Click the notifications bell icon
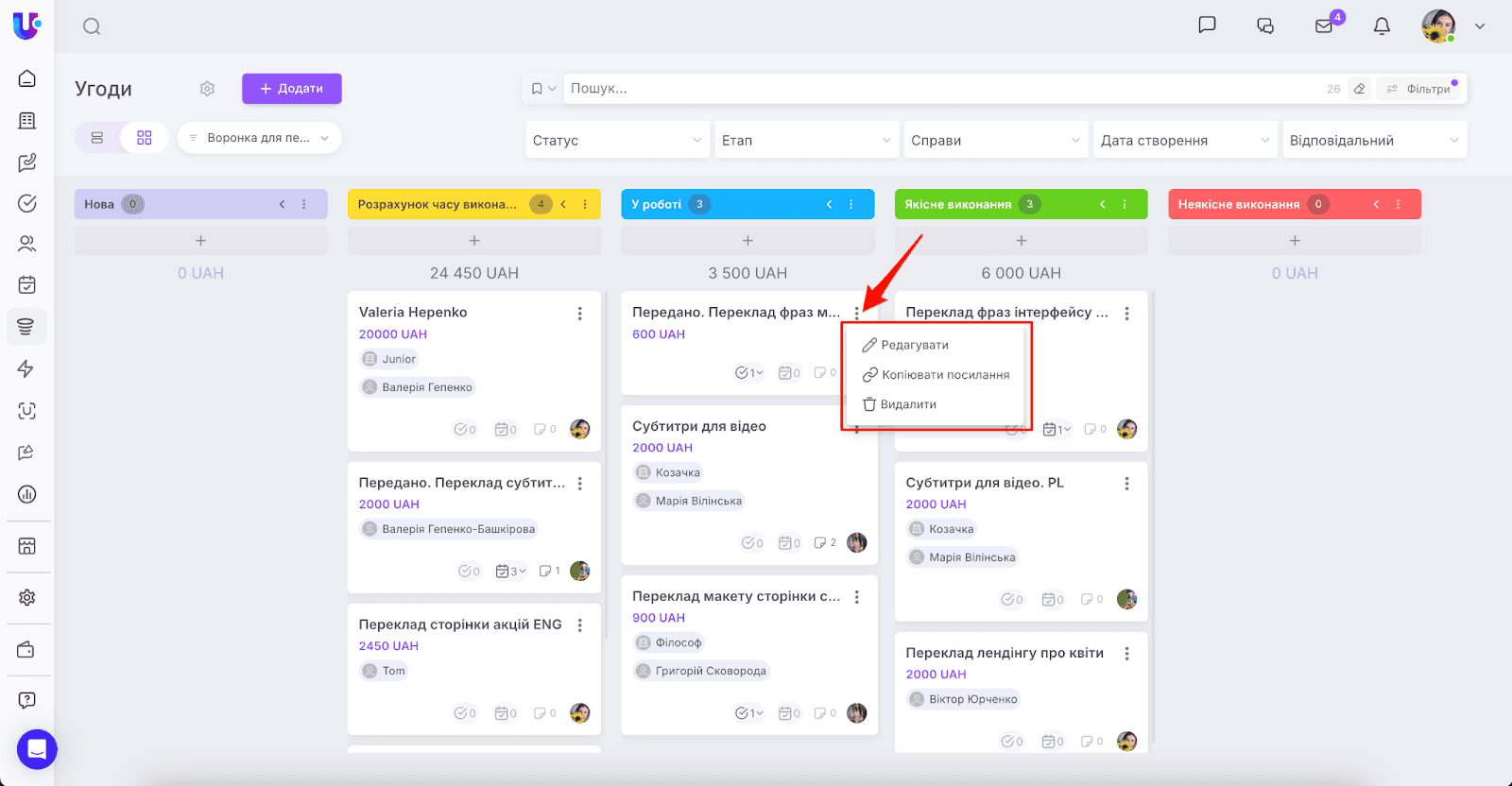Image resolution: width=1512 pixels, height=786 pixels. pyautogui.click(x=1382, y=26)
